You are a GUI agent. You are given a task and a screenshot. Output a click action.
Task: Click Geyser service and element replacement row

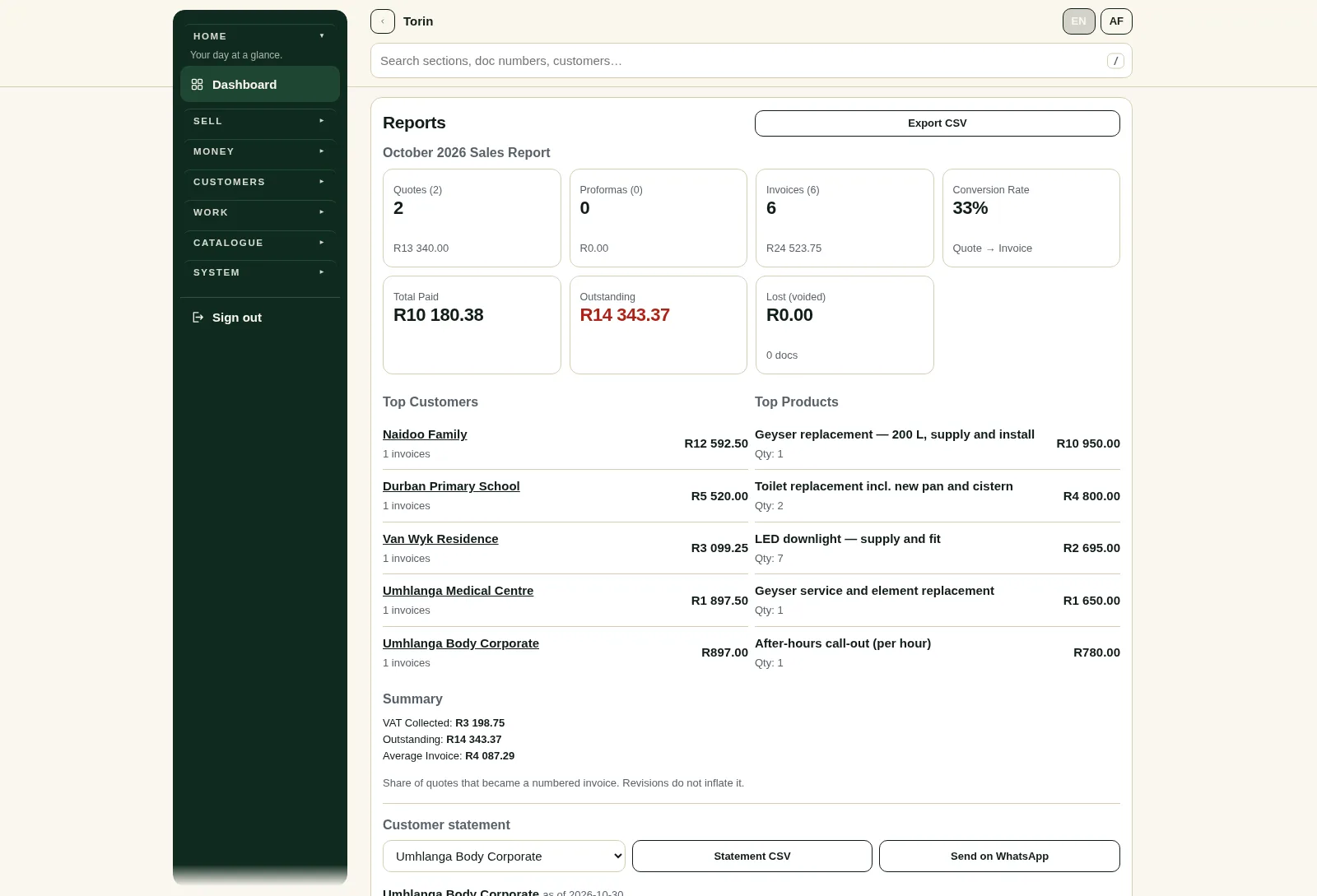[938, 601]
